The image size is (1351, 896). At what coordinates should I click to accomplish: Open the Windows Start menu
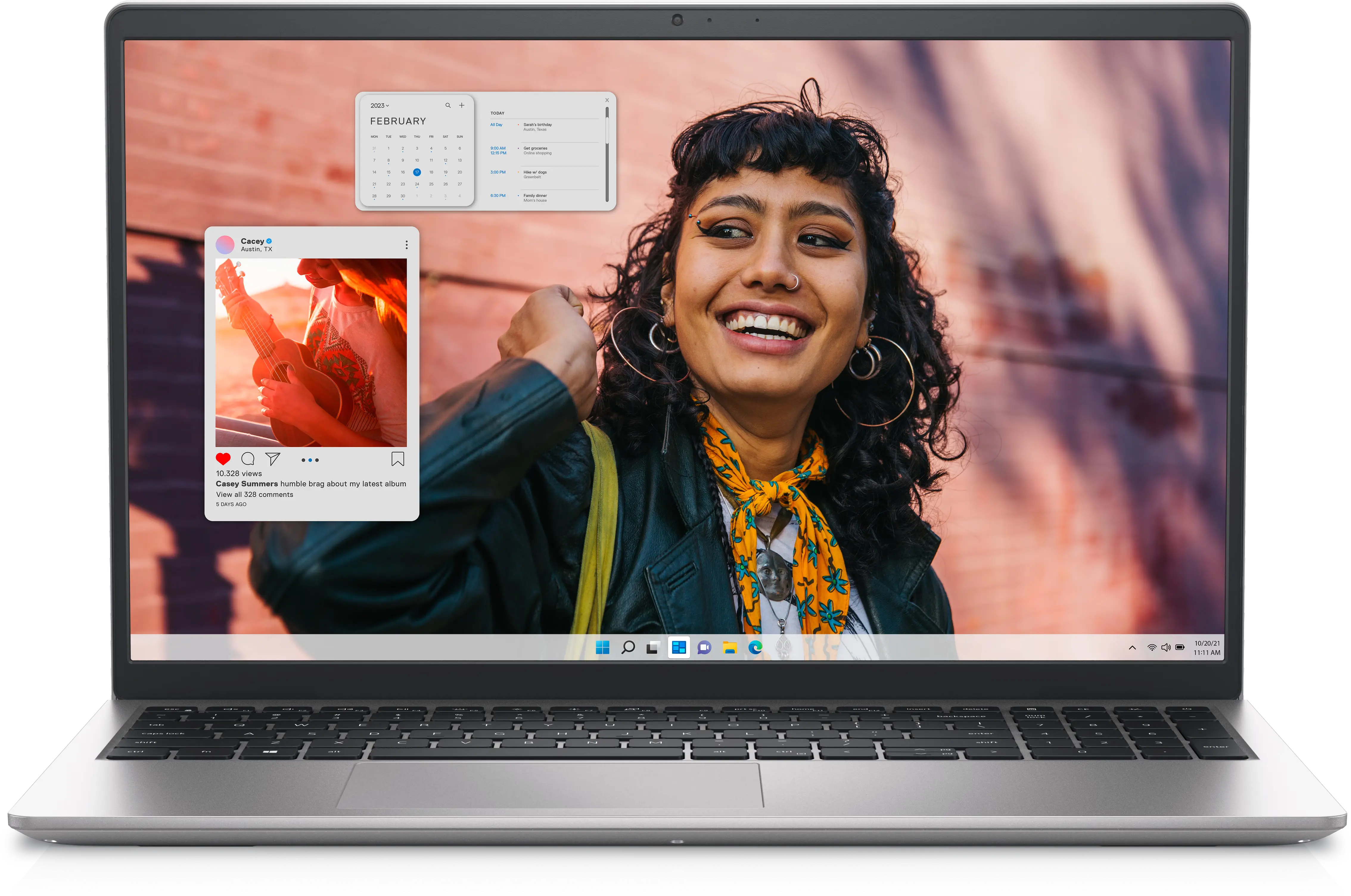(x=603, y=647)
